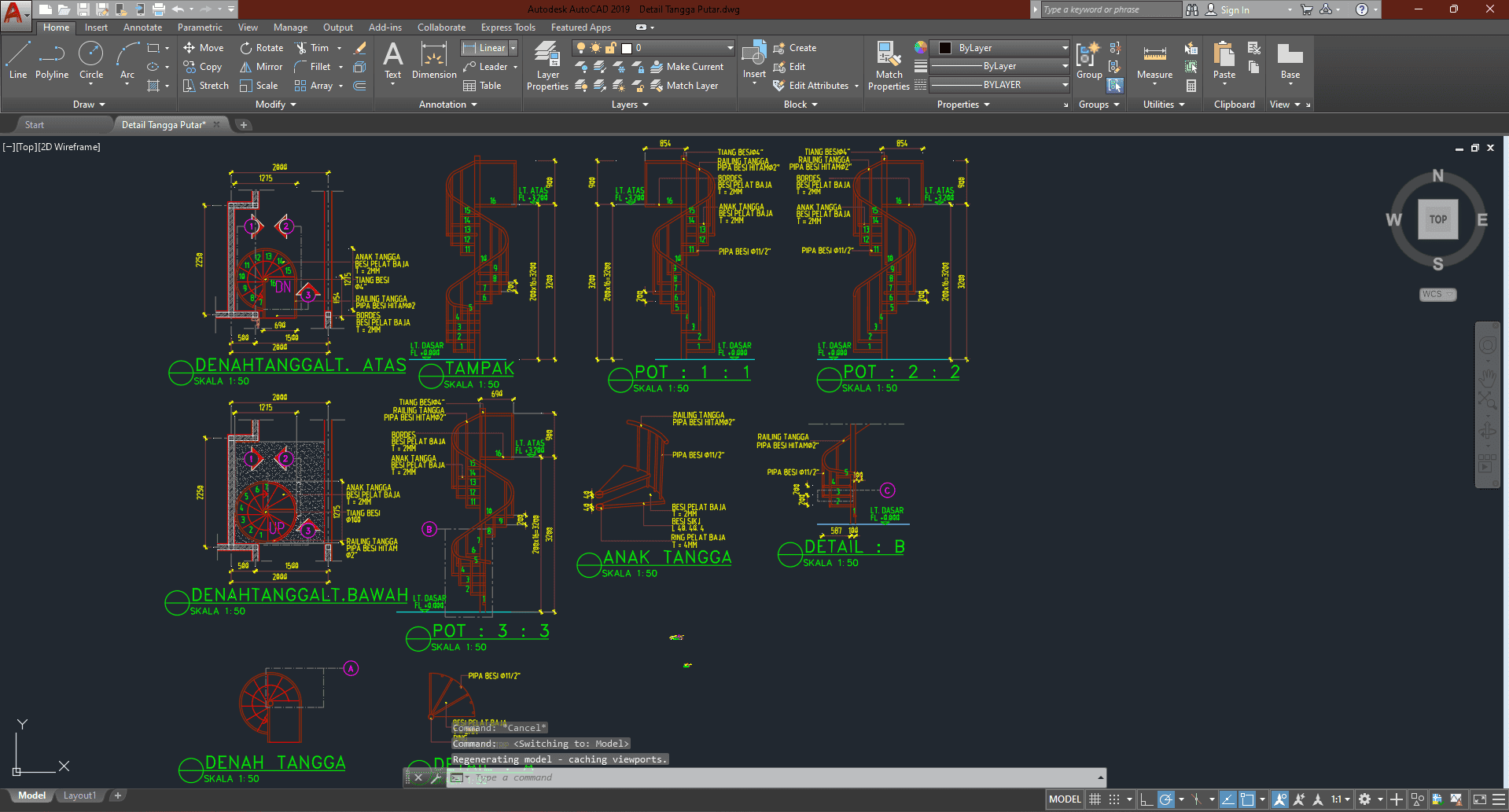Toggle polar tracking in status bar

[x=1166, y=799]
